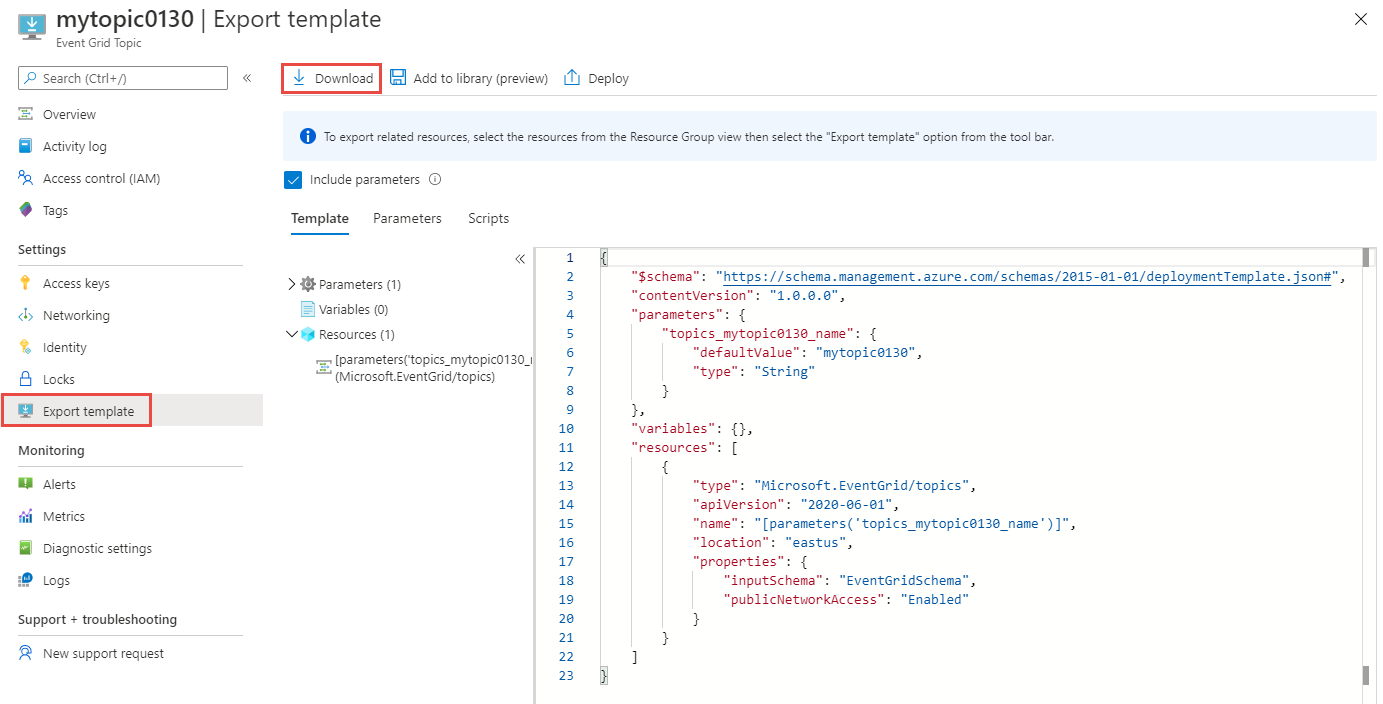The width and height of the screenshot is (1383, 704).
Task: Expand the Parameters (1) tree node
Action: click(291, 284)
